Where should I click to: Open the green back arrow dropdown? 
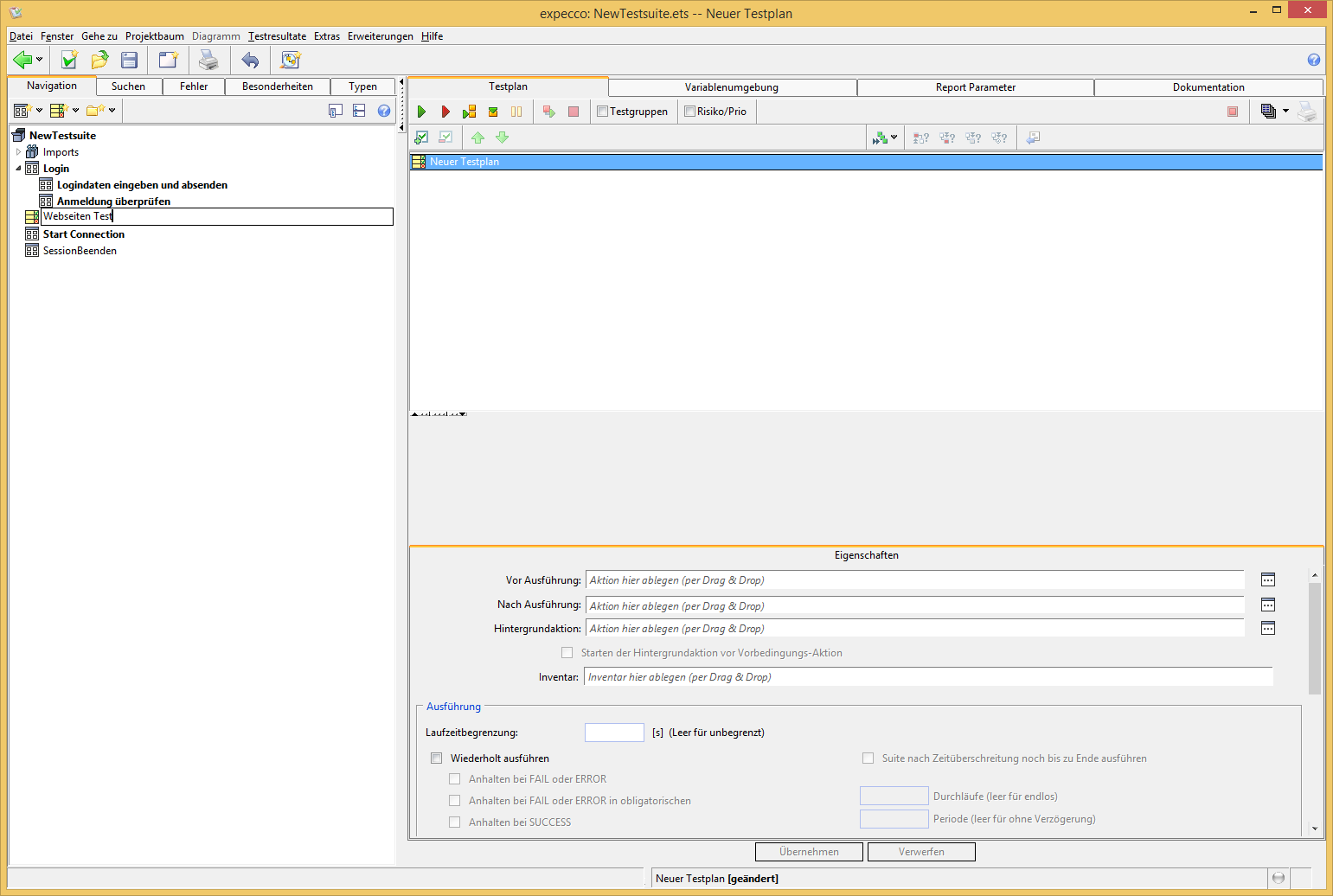(39, 60)
